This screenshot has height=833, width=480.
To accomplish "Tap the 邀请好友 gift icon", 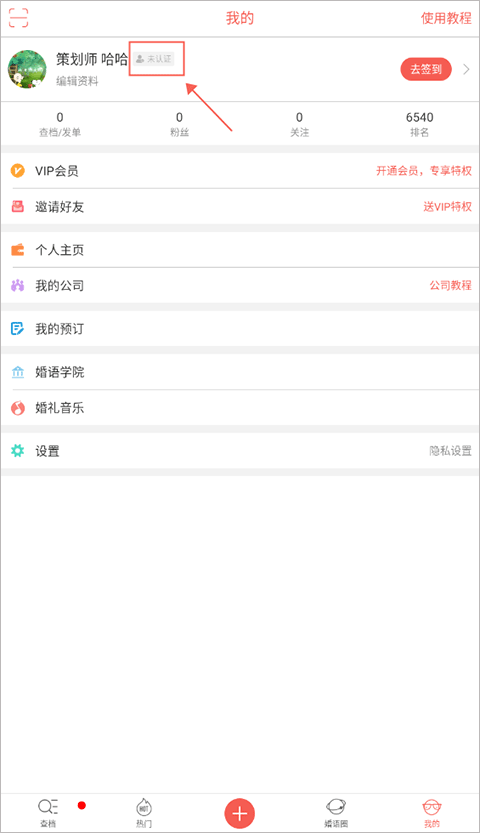I will click(18, 207).
